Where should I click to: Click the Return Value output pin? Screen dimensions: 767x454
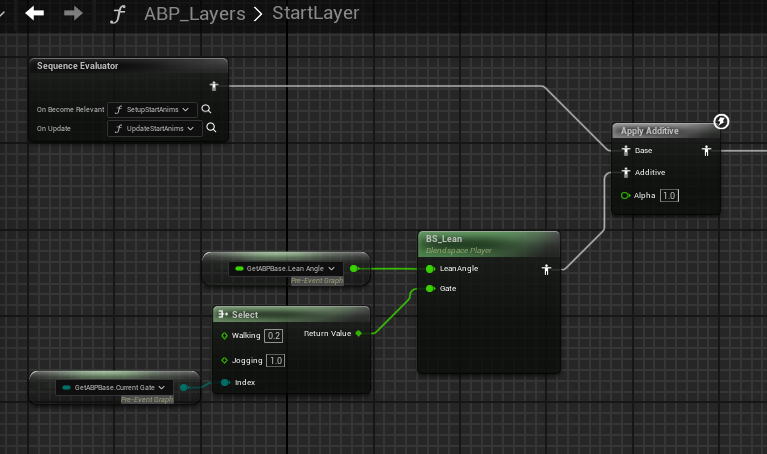pyautogui.click(x=359, y=334)
